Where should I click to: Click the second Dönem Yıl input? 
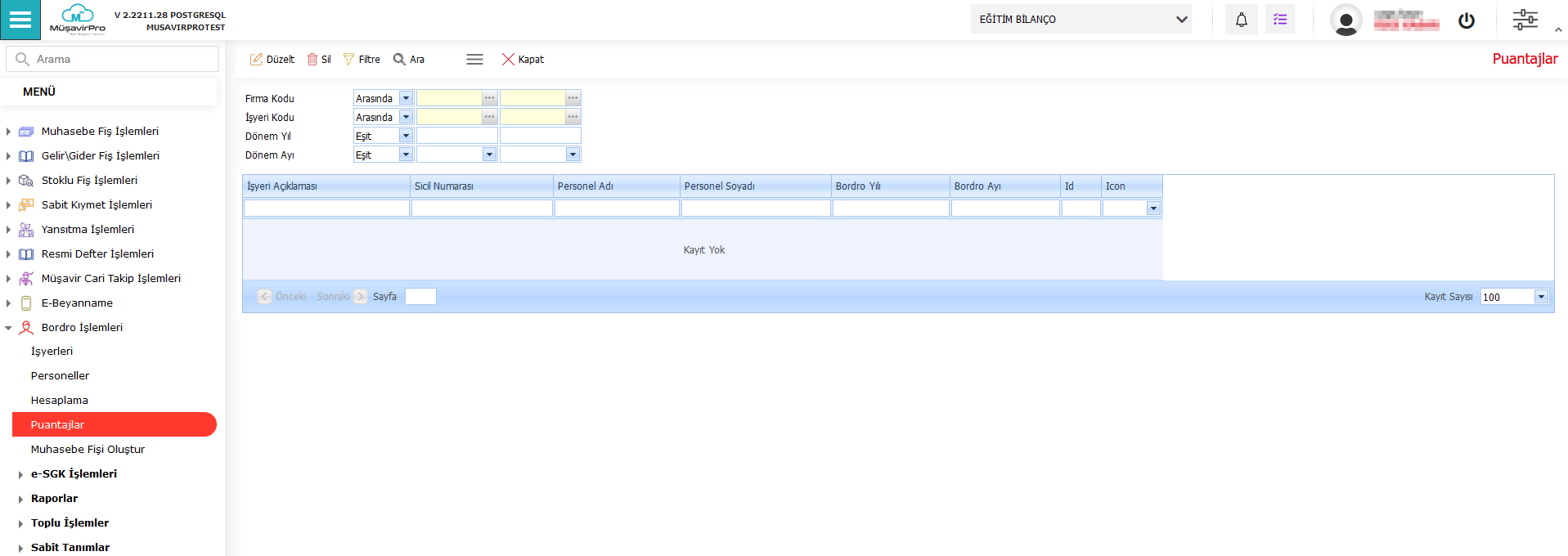click(540, 136)
